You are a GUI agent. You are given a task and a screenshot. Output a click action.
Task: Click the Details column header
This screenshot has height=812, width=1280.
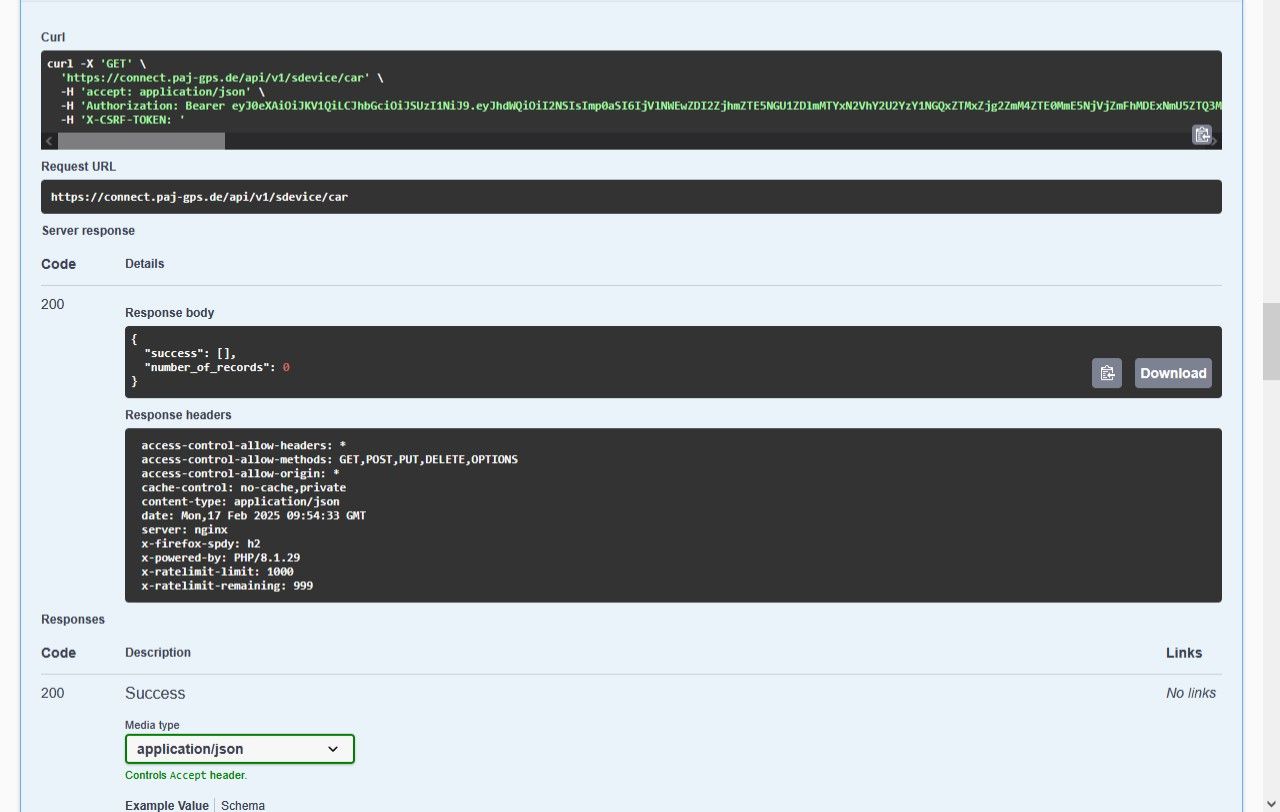click(145, 264)
